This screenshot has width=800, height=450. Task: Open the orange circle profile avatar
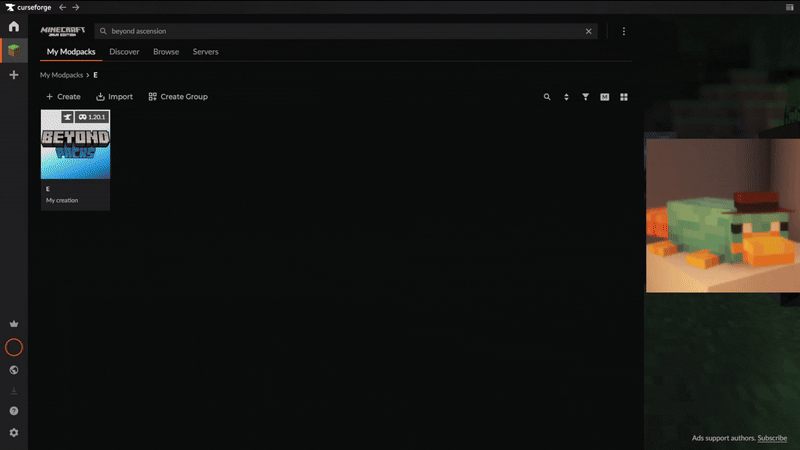tap(14, 347)
